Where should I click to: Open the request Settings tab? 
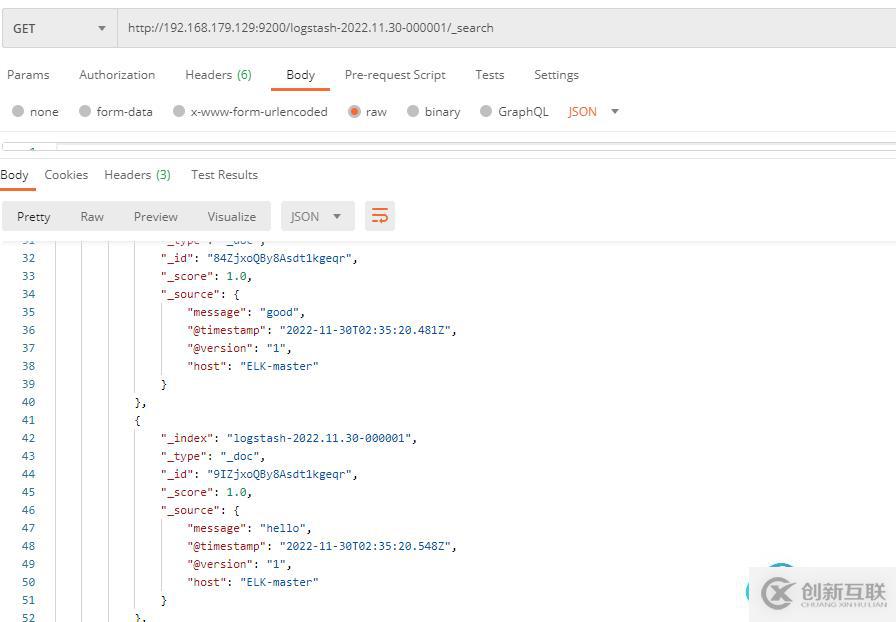(556, 75)
